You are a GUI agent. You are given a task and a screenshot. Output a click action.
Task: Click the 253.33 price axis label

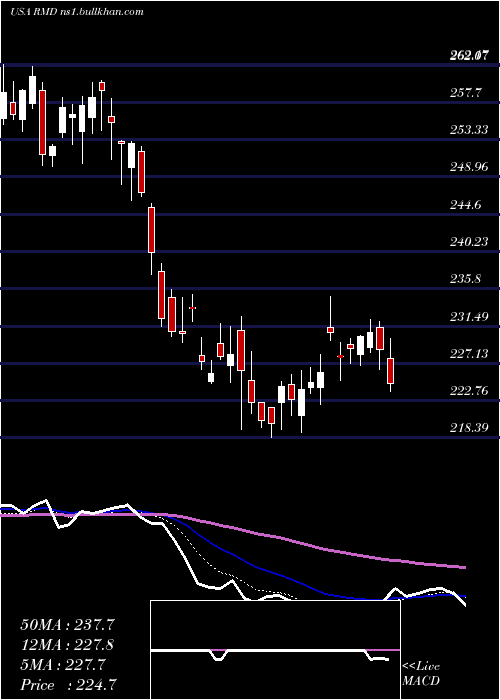pyautogui.click(x=469, y=130)
